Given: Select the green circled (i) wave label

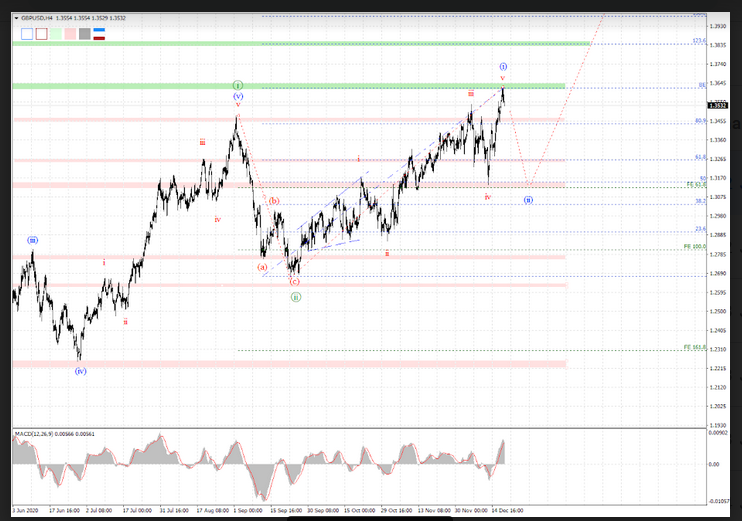Looking at the screenshot, I should point(238,85).
